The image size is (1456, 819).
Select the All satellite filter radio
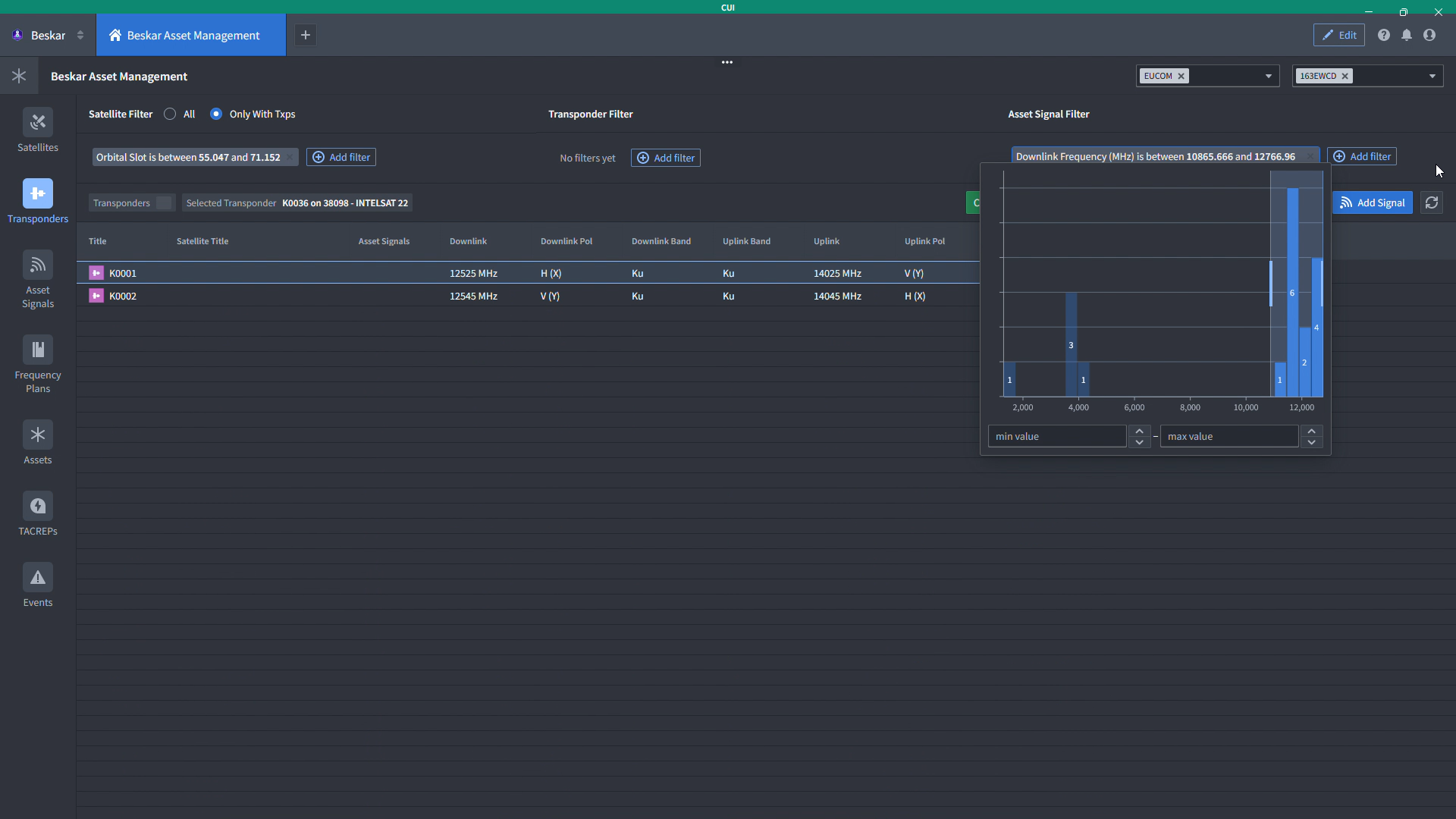tap(170, 114)
